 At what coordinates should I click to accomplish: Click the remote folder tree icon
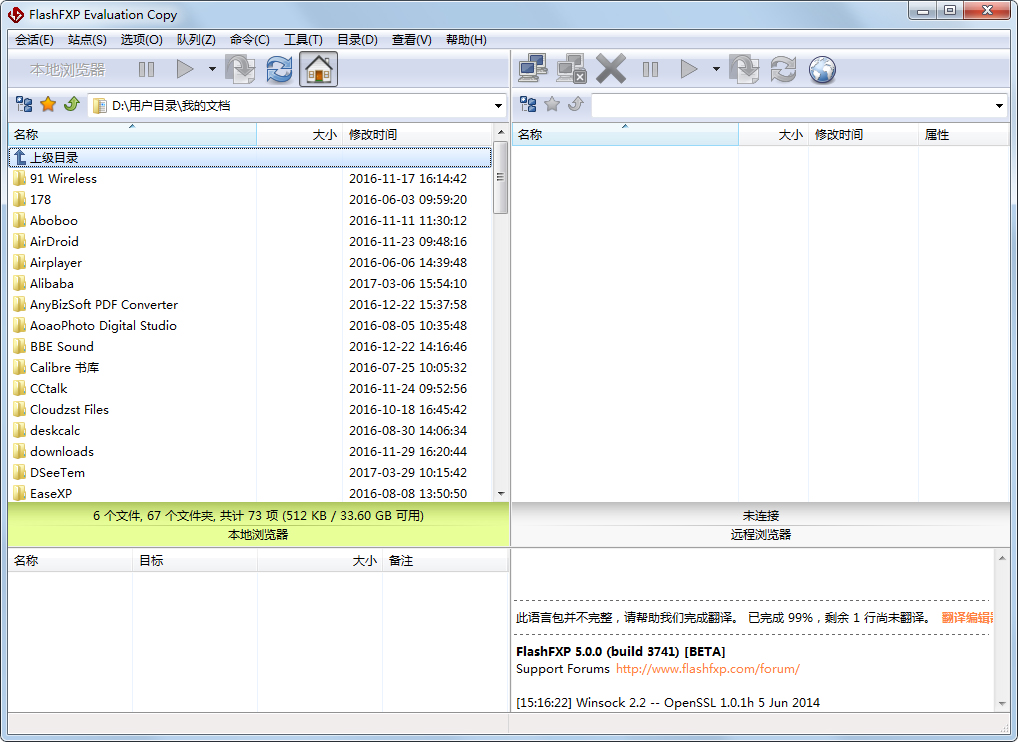(528, 105)
